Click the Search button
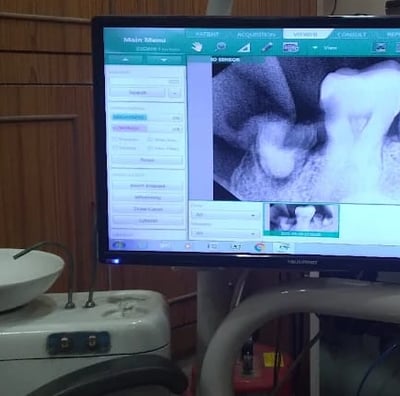This screenshot has height=396, width=400. [137, 92]
